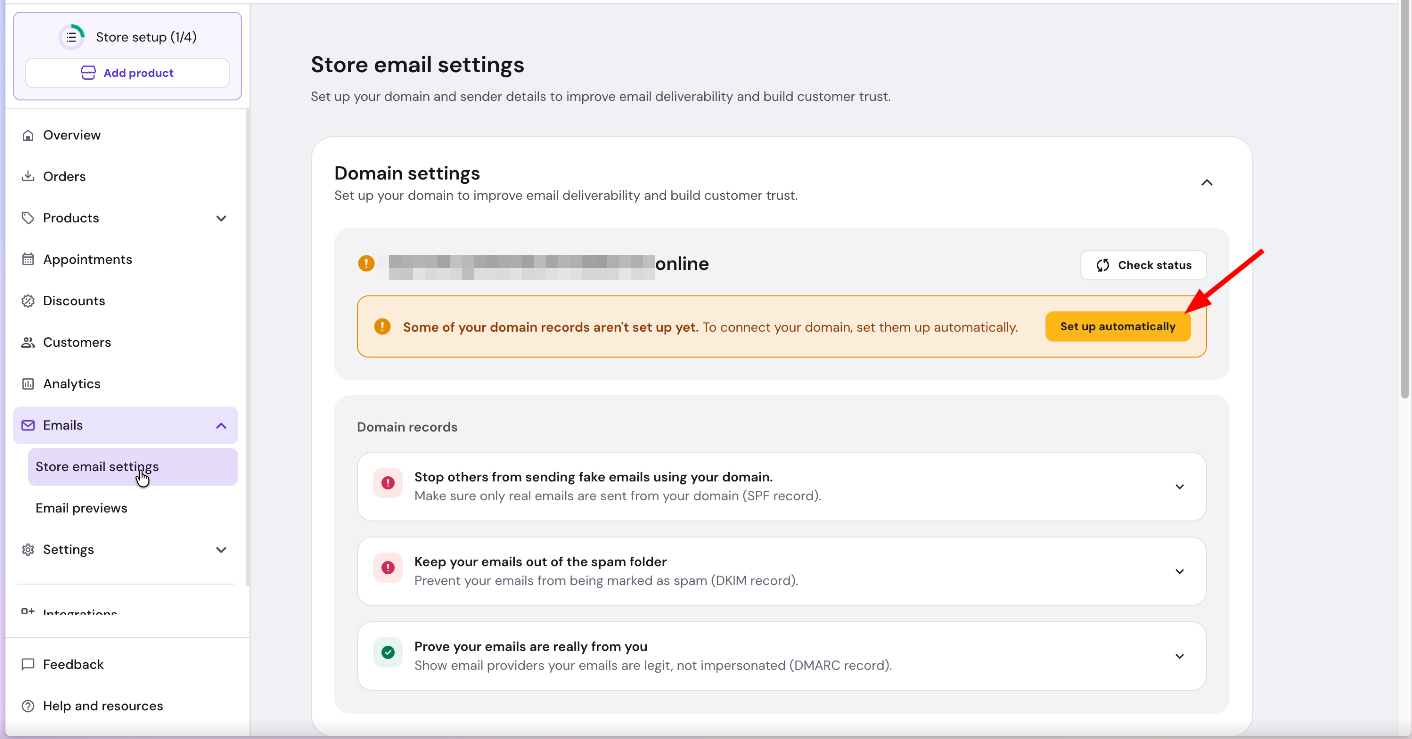Click the Add product button

[127, 73]
